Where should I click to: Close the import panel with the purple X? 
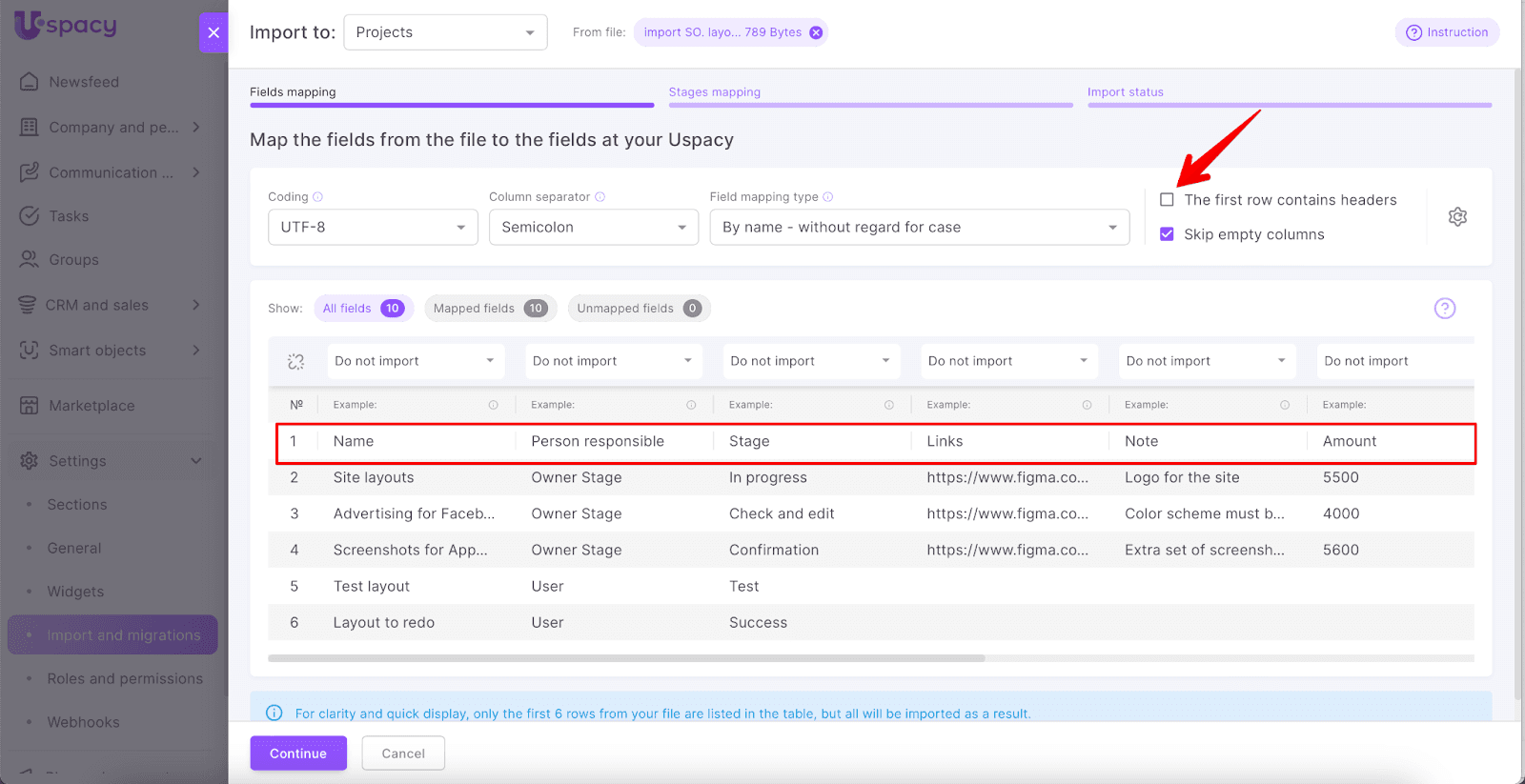click(x=213, y=32)
